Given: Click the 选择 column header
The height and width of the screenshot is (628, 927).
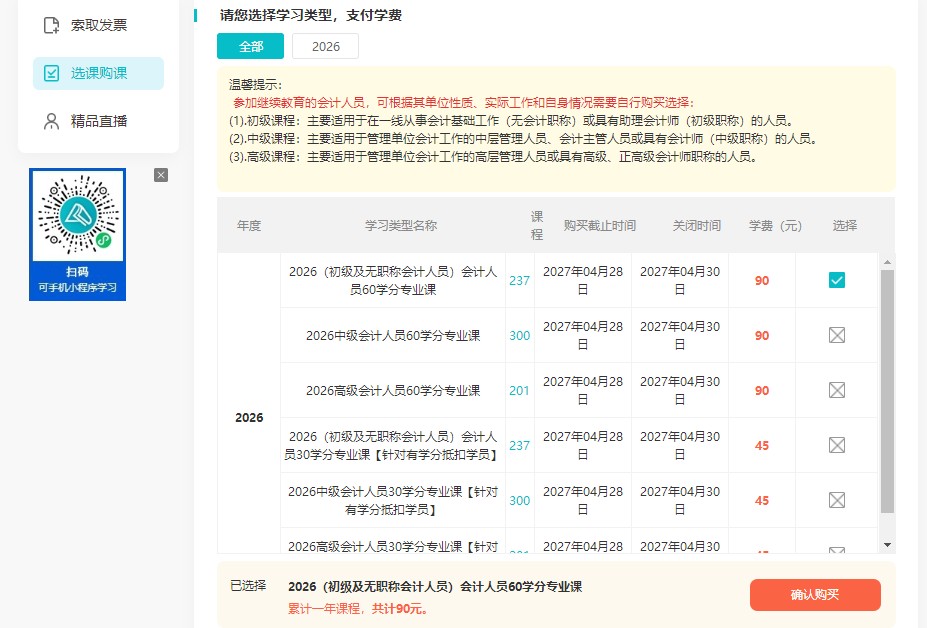Looking at the screenshot, I should point(845,225).
